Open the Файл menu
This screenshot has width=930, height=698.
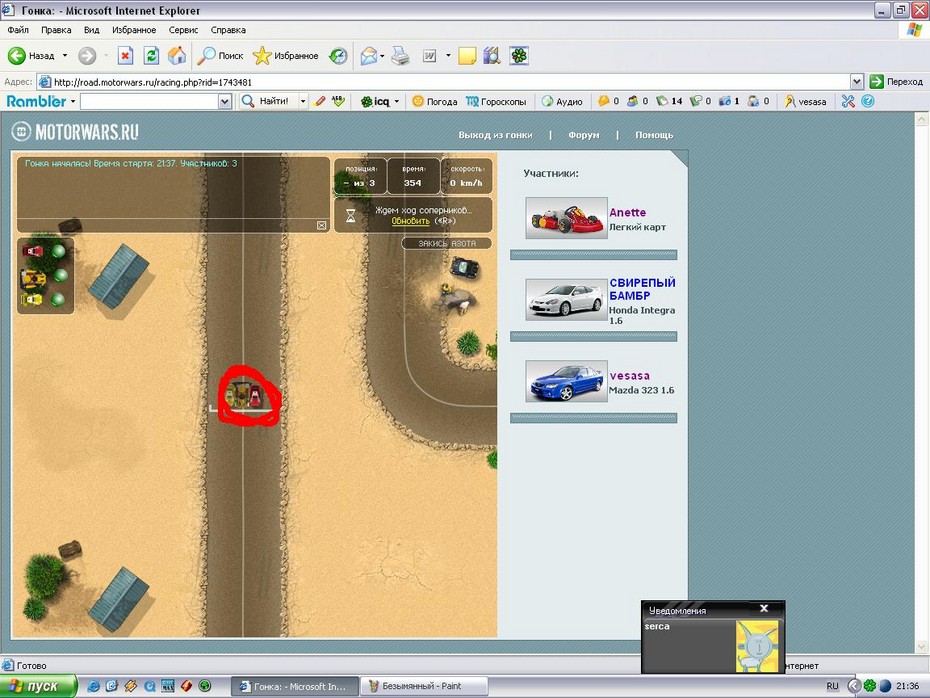tap(18, 30)
